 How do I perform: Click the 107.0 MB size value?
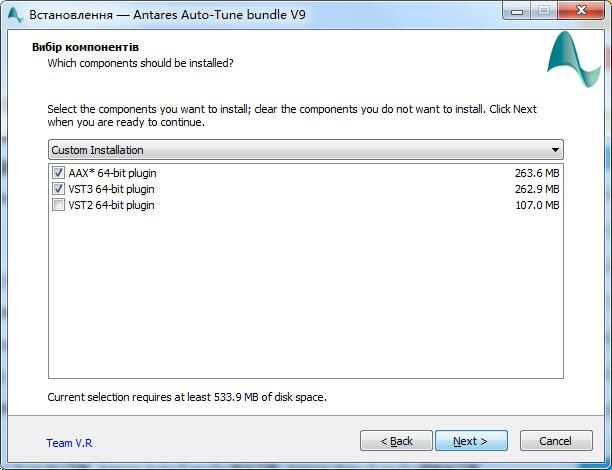pos(537,205)
